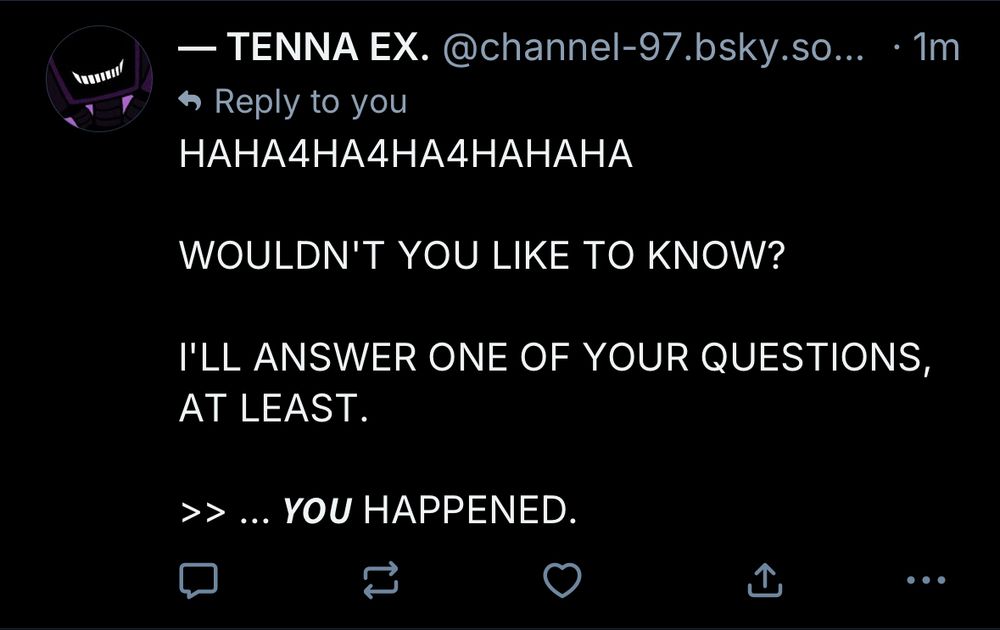Click the 'Reply to you' label
1000x630 pixels.
click(x=311, y=101)
